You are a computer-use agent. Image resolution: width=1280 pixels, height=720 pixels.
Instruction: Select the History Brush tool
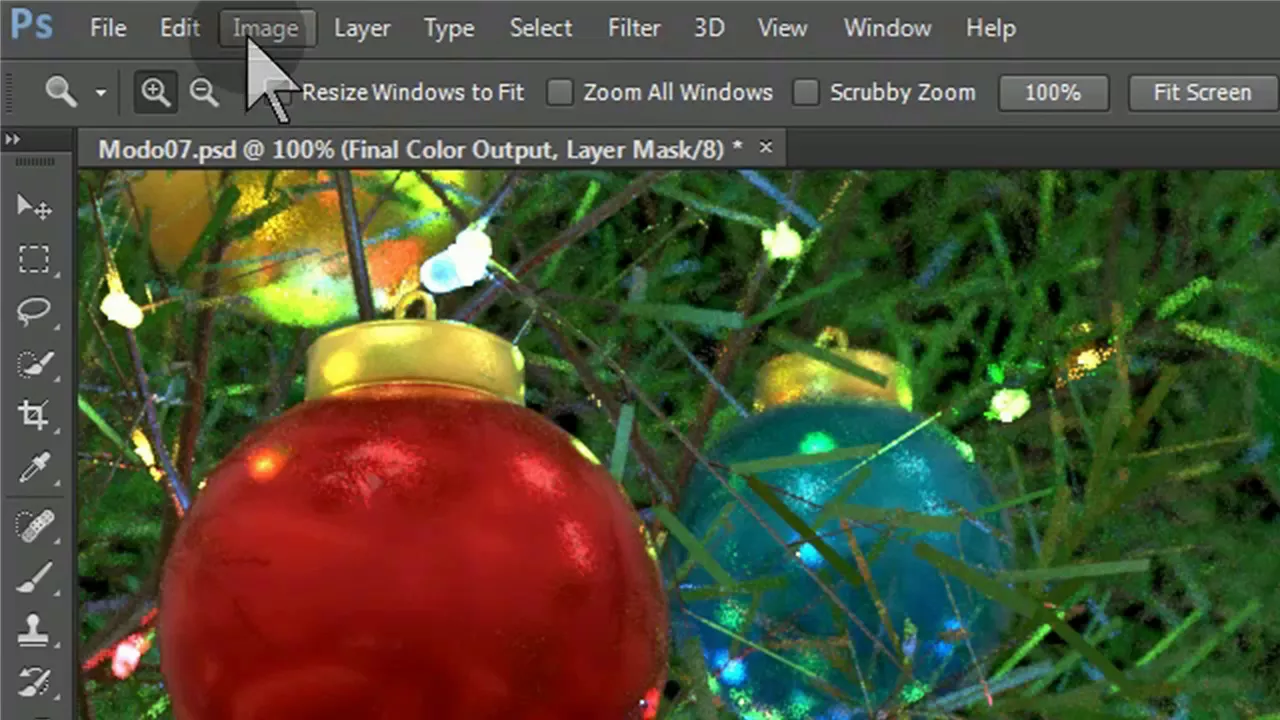[35, 682]
